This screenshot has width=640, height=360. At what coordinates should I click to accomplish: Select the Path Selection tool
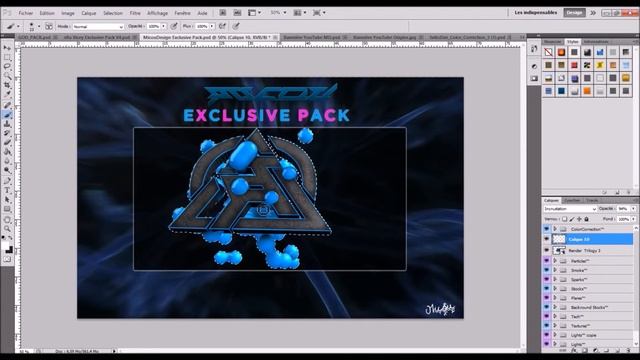tap(7, 200)
